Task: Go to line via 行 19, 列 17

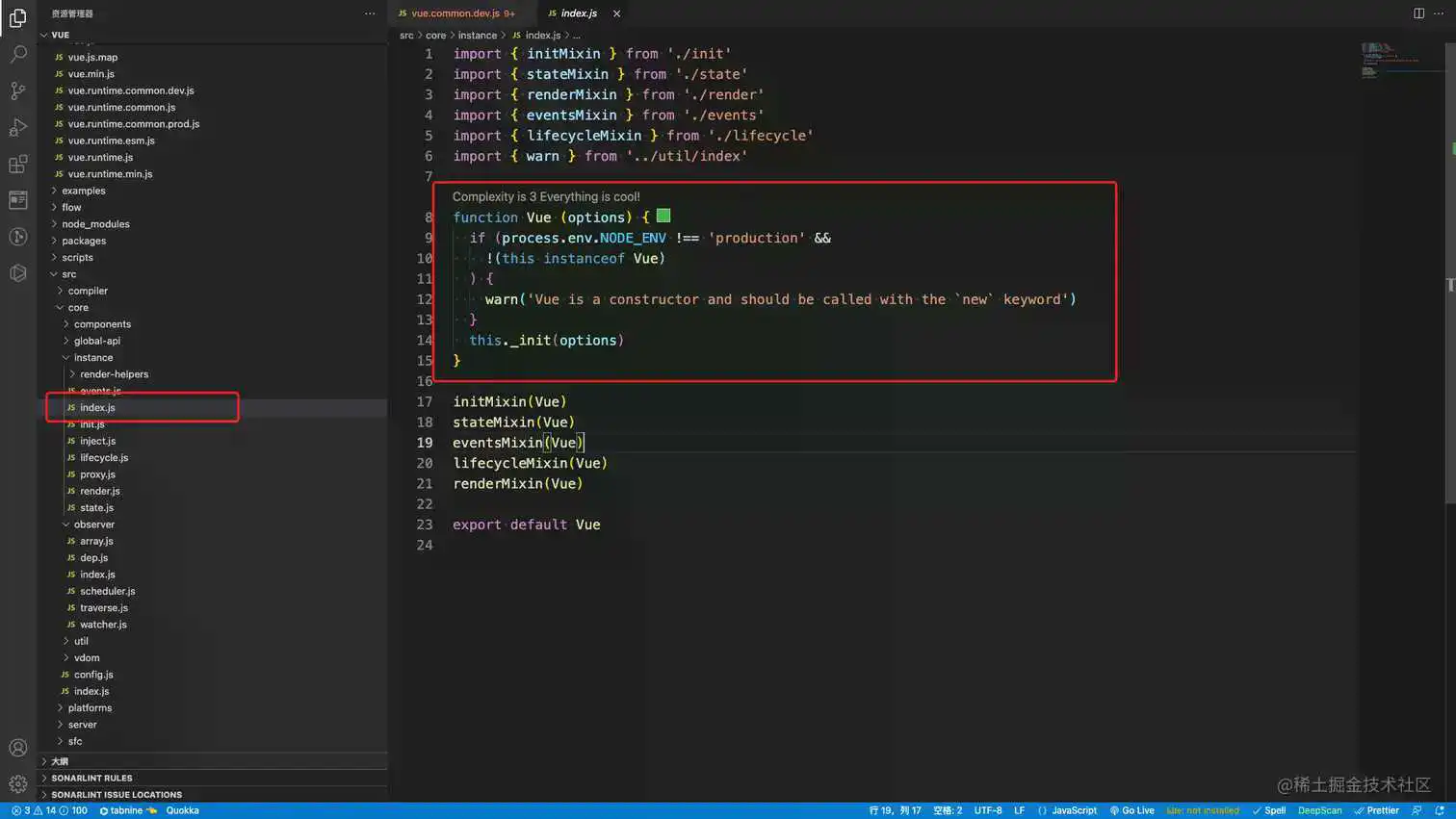Action: tap(895, 810)
